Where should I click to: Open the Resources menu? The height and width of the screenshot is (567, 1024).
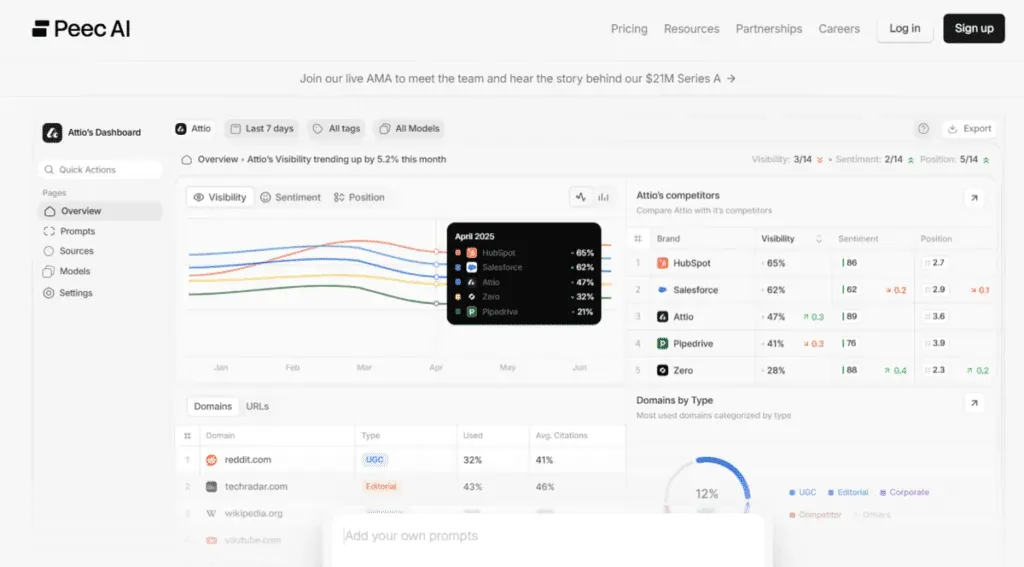click(x=691, y=29)
